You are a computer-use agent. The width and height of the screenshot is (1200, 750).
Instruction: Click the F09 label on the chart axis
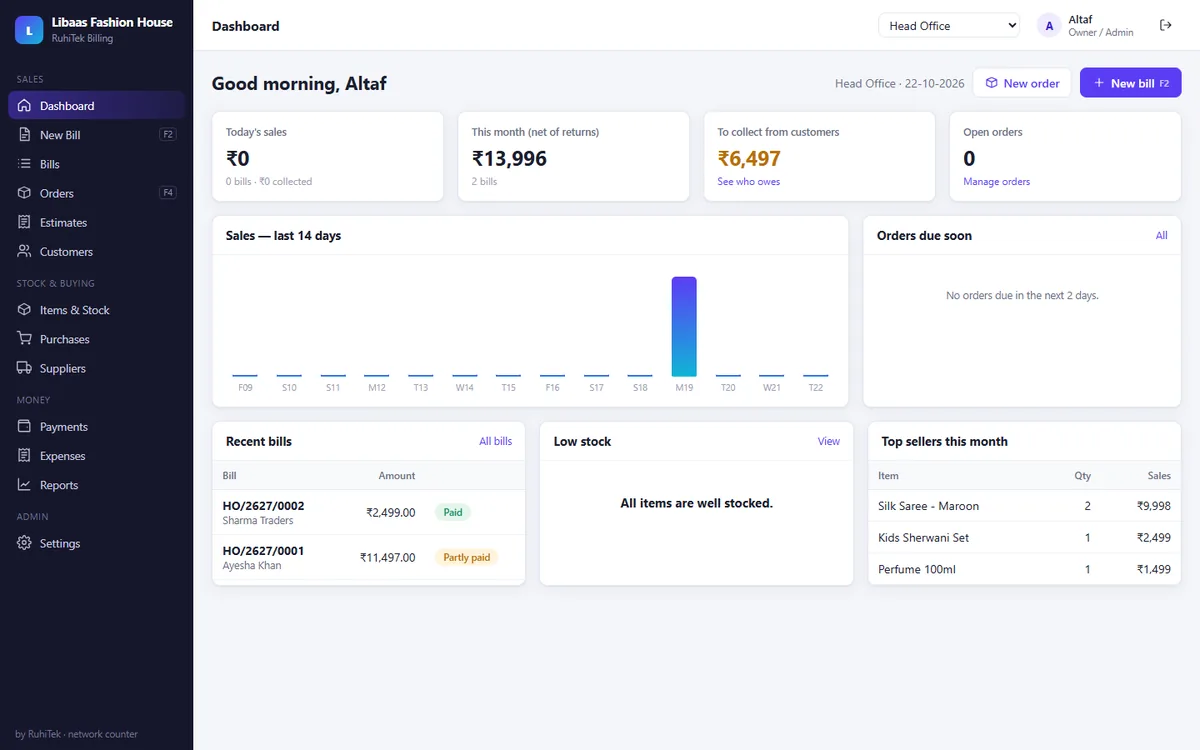click(245, 387)
